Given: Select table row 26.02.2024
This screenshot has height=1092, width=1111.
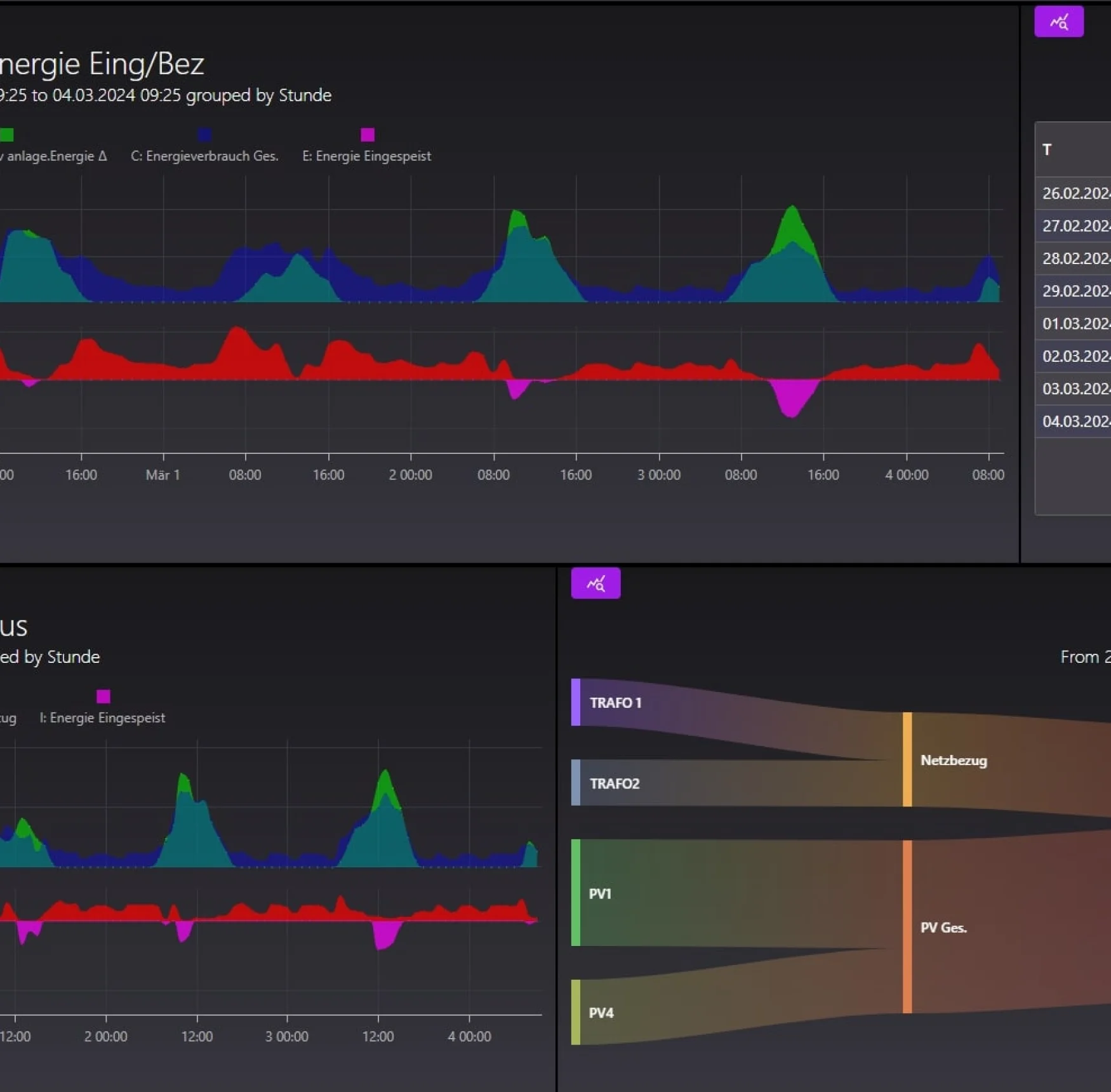Looking at the screenshot, I should pos(1073,193).
